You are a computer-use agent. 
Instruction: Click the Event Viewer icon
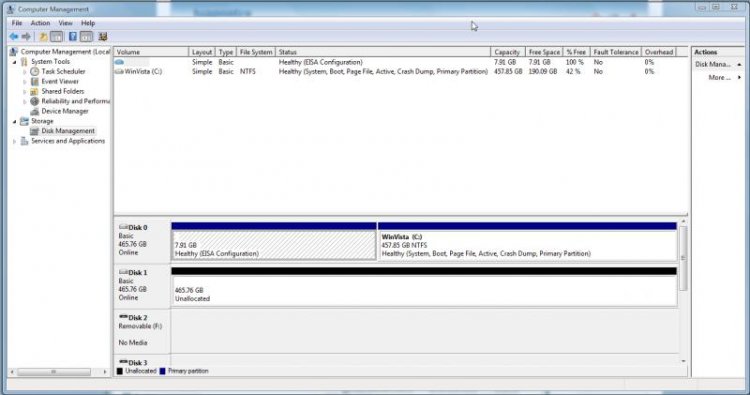[34, 81]
